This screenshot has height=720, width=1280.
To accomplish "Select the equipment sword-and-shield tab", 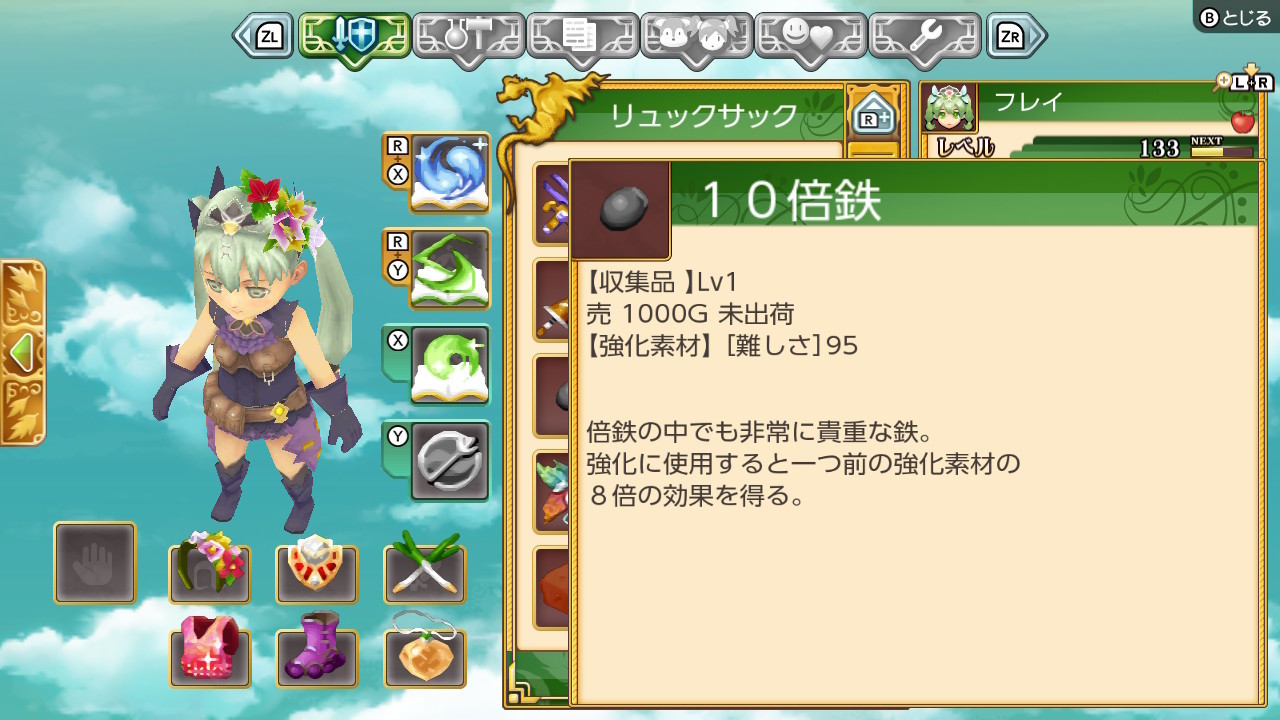I will [354, 38].
